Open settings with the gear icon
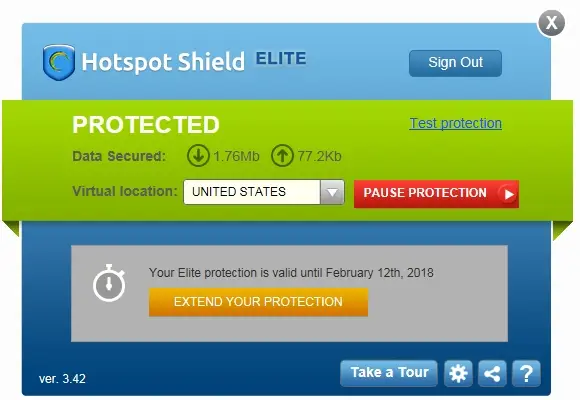Viewport: 580px width, 400px height. 458,373
